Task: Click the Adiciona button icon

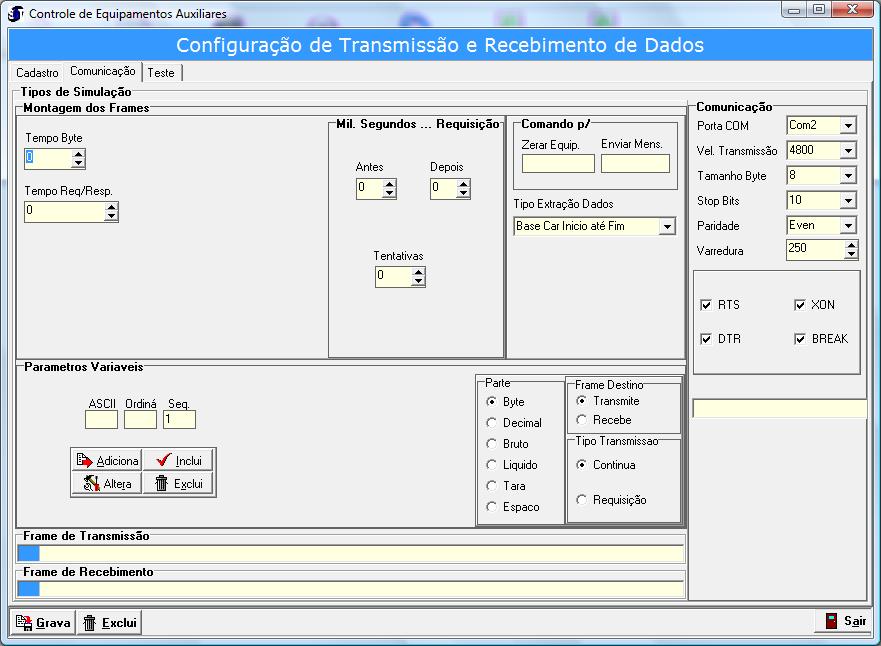Action: point(85,461)
